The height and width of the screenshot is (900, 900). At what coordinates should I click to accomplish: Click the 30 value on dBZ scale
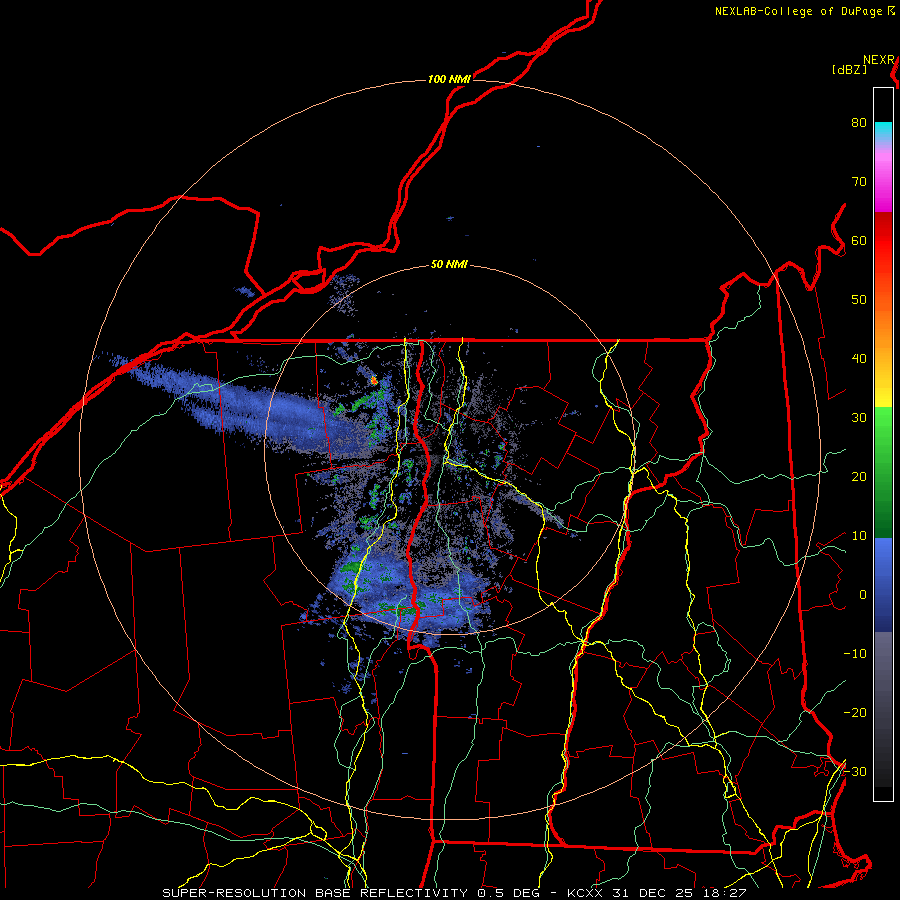click(859, 418)
